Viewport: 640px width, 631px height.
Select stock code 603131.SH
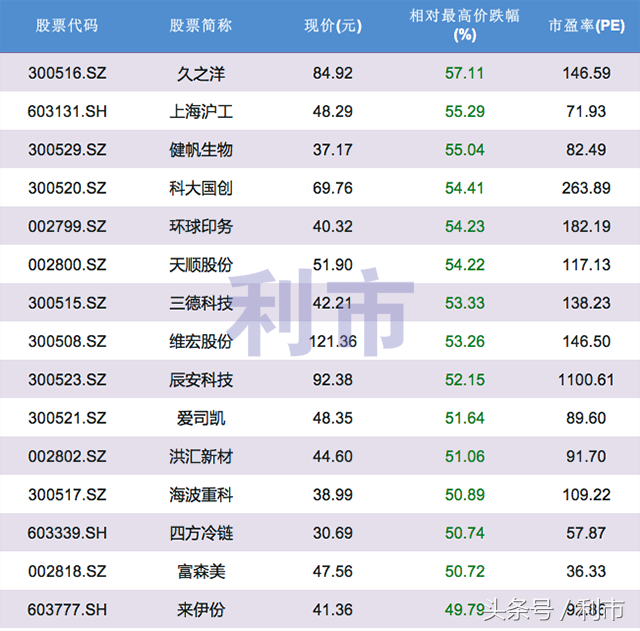(67, 111)
